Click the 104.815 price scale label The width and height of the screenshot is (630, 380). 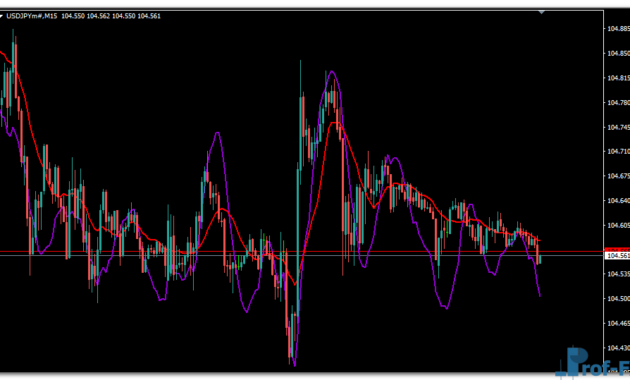(x=618, y=78)
